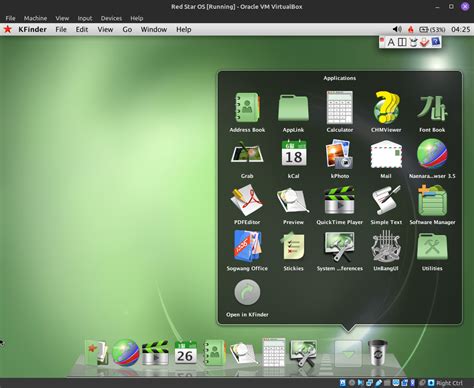Open VirtualBox File menu
Viewport: 474px width, 388px height.
click(x=10, y=18)
